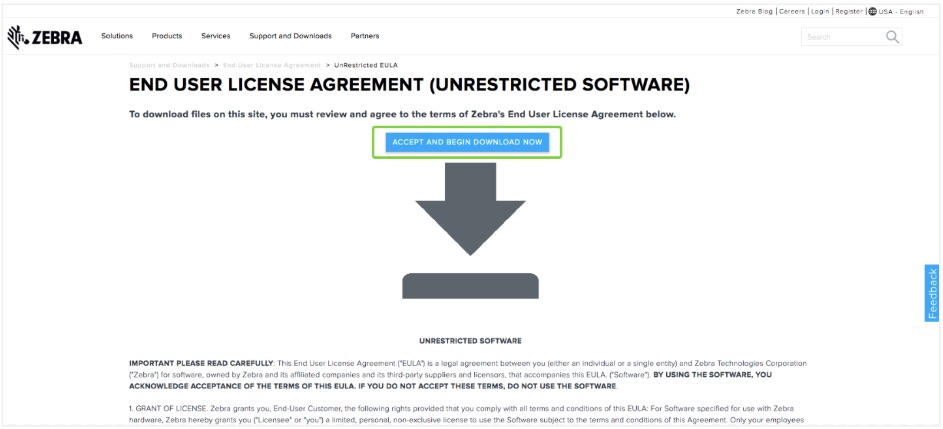
Task: Click the 1. GRANT OF LICENSE paragraph
Action: pyautogui.click(x=467, y=414)
